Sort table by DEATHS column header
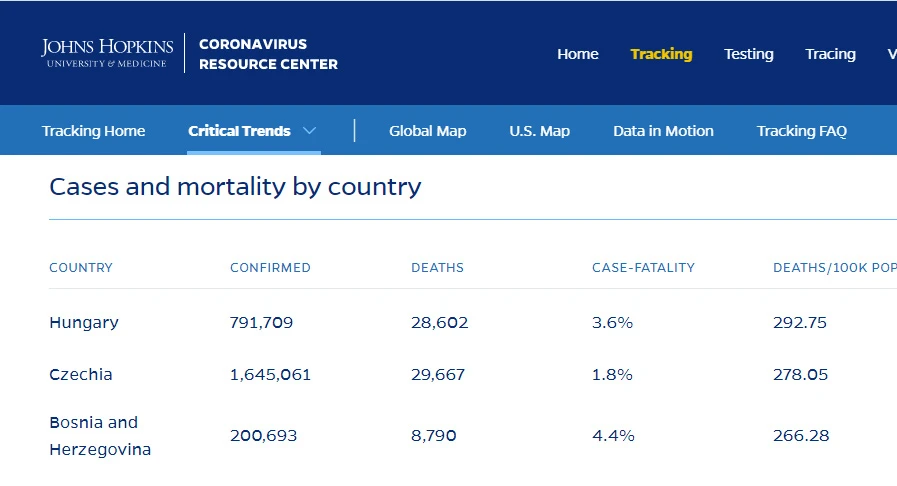 pyautogui.click(x=438, y=268)
